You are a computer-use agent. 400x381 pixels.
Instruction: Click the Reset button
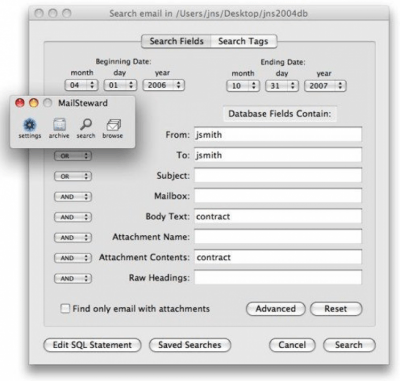pyautogui.click(x=336, y=309)
